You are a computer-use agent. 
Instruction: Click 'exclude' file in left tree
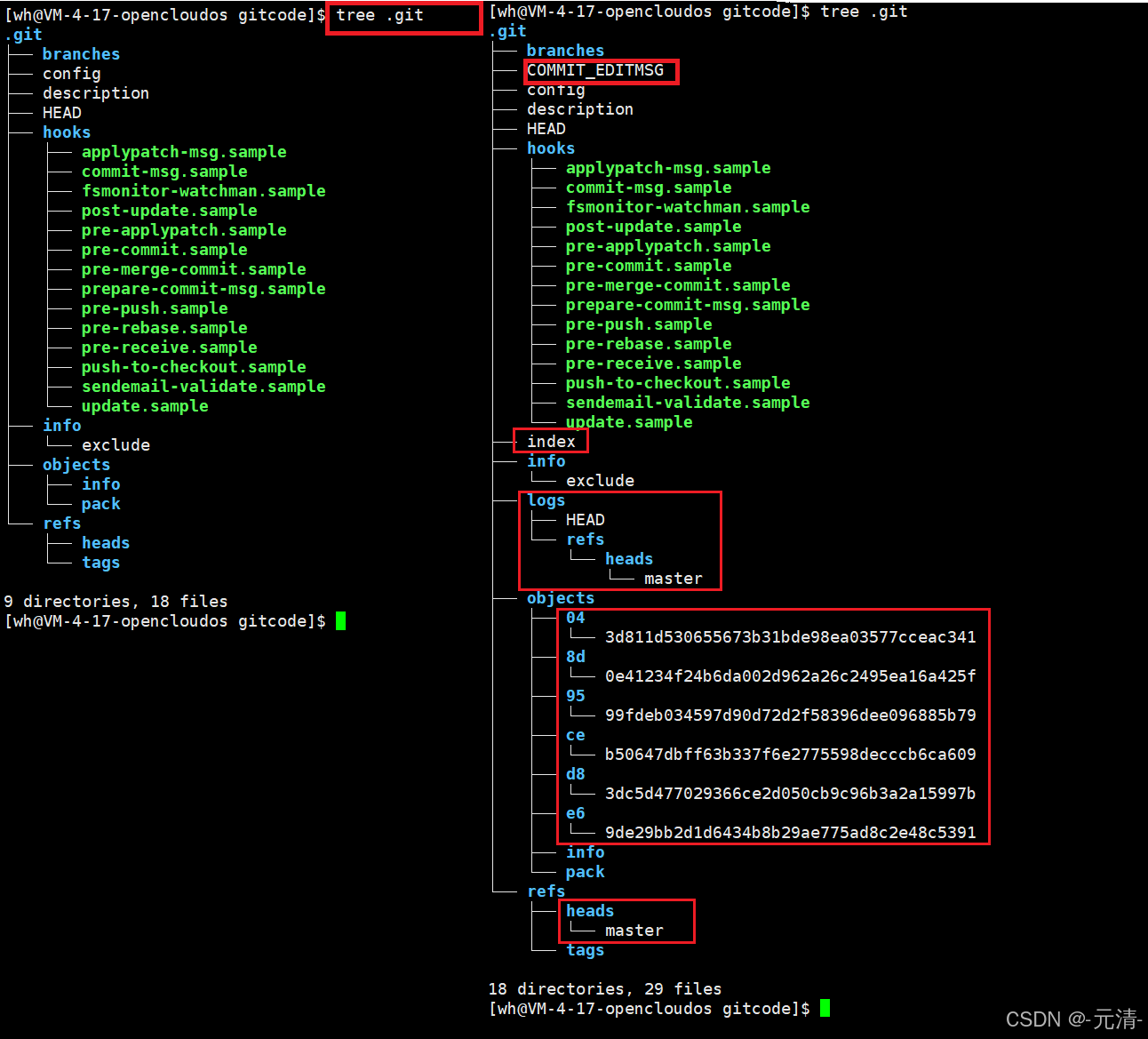point(116,445)
